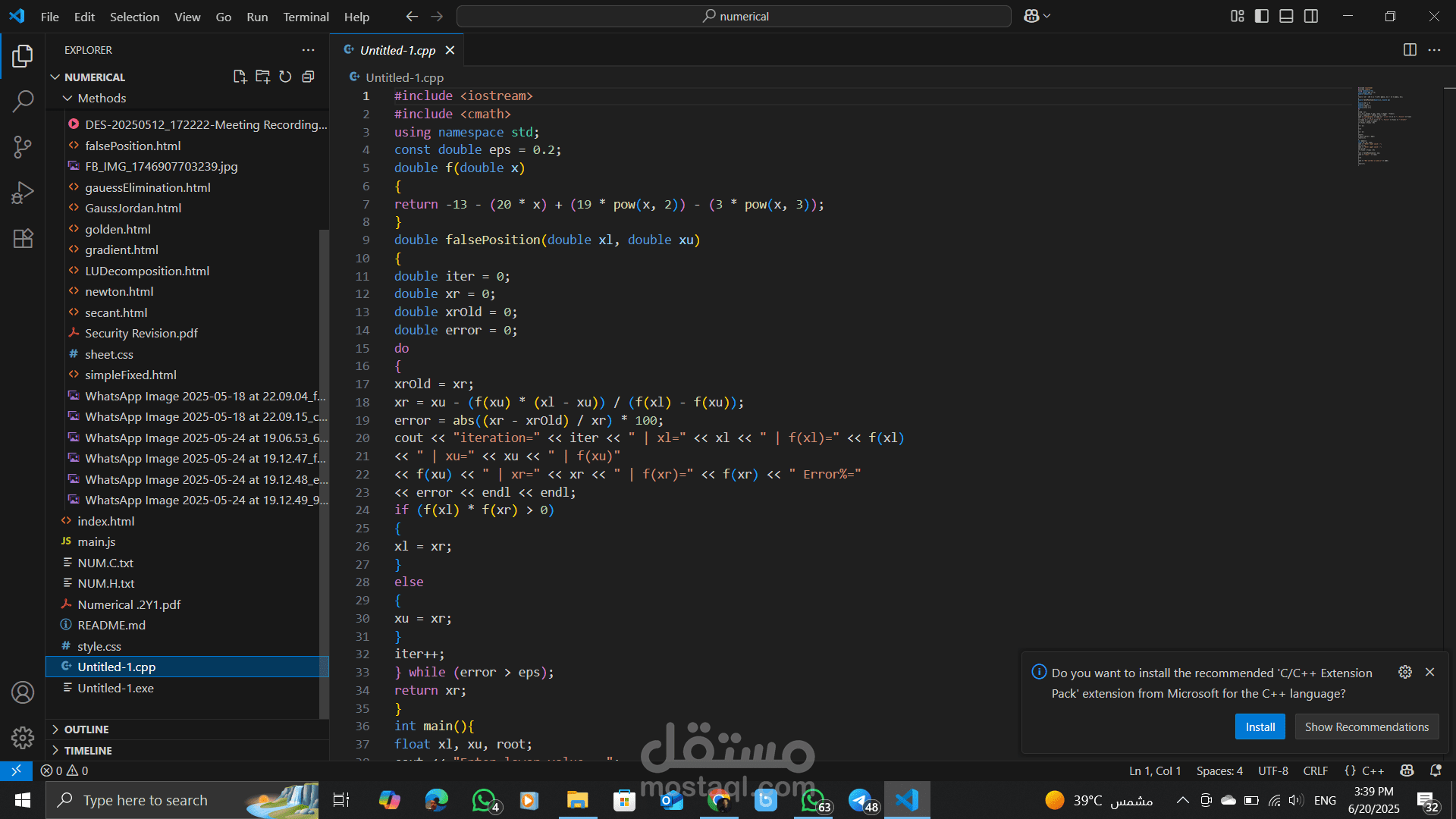
Task: Open the Manage gear icon
Action: coord(23,737)
